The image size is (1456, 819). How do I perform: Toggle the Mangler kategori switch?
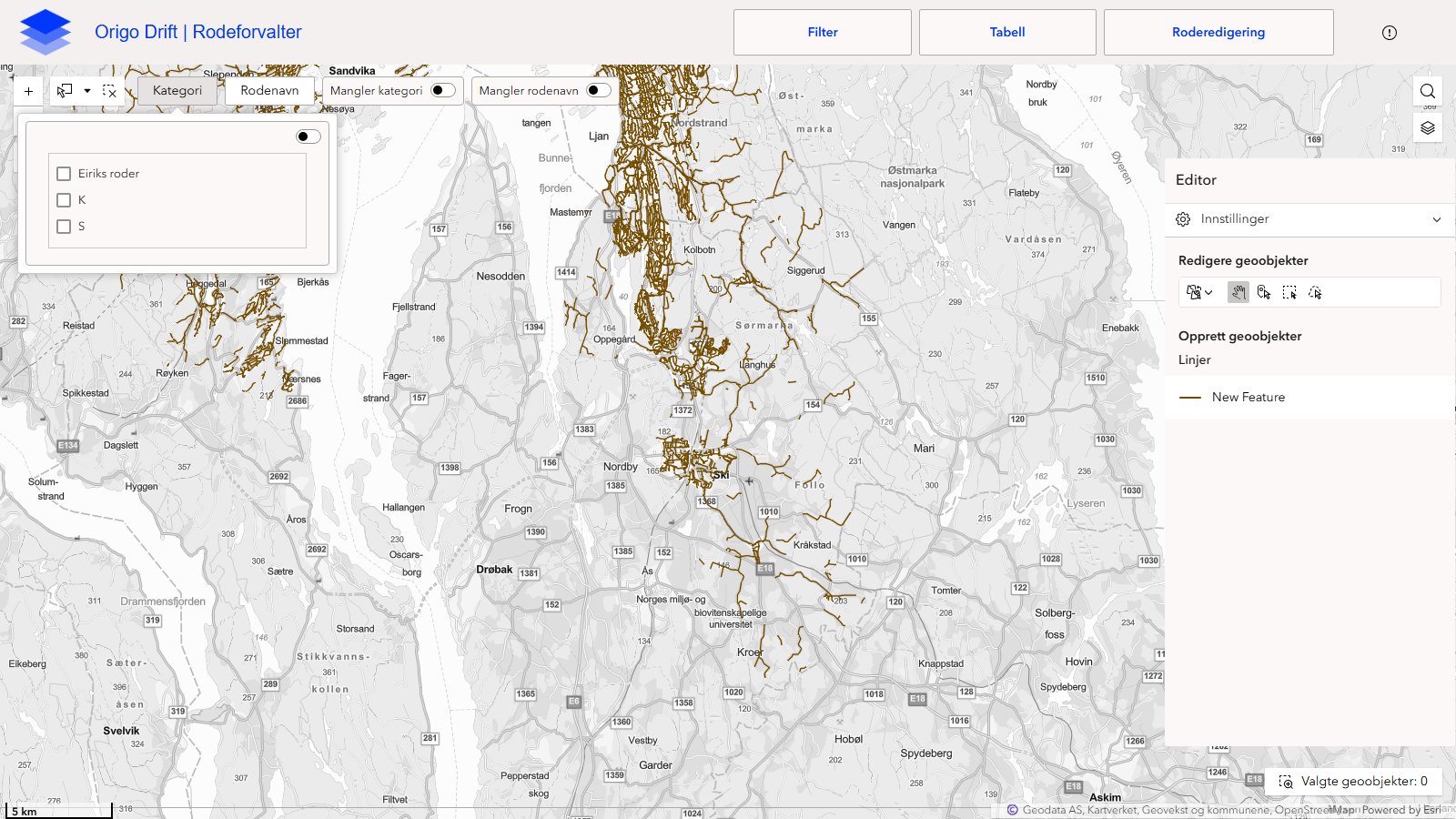443,90
